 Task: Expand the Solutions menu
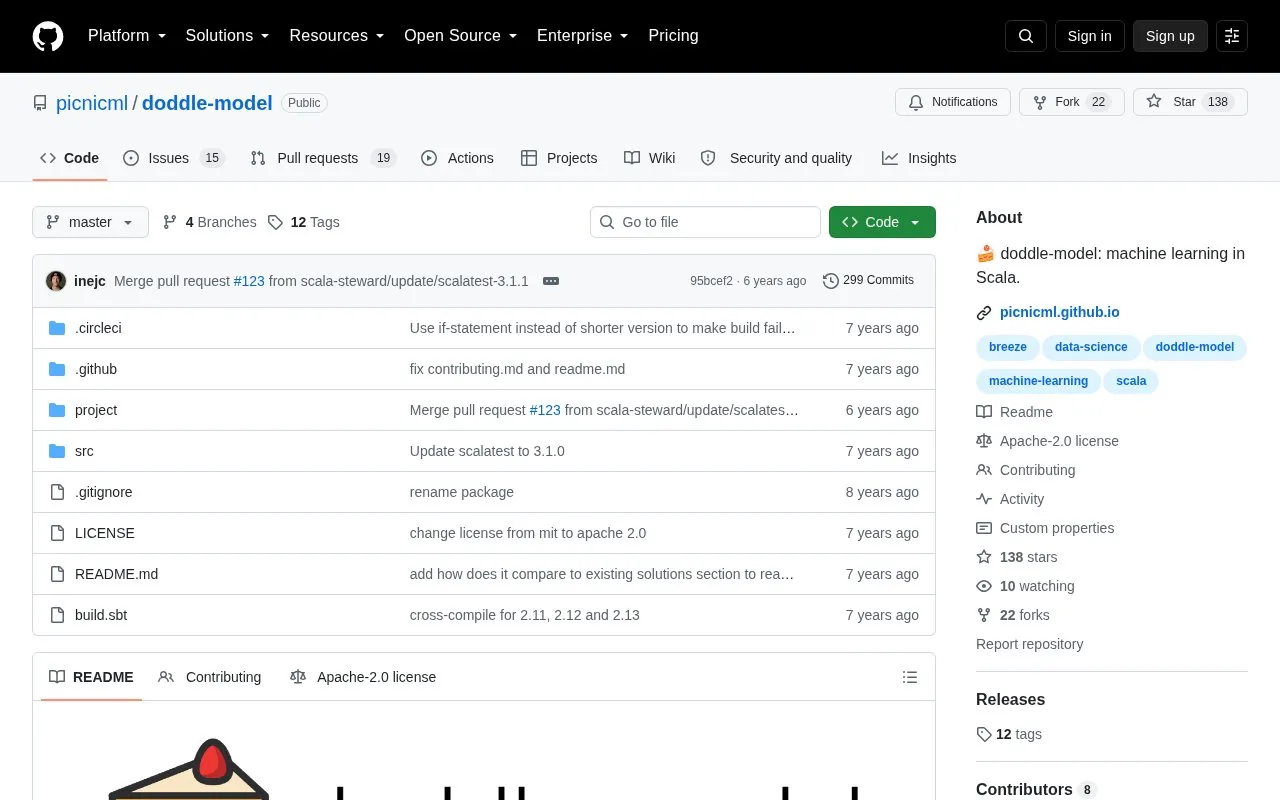[227, 36]
